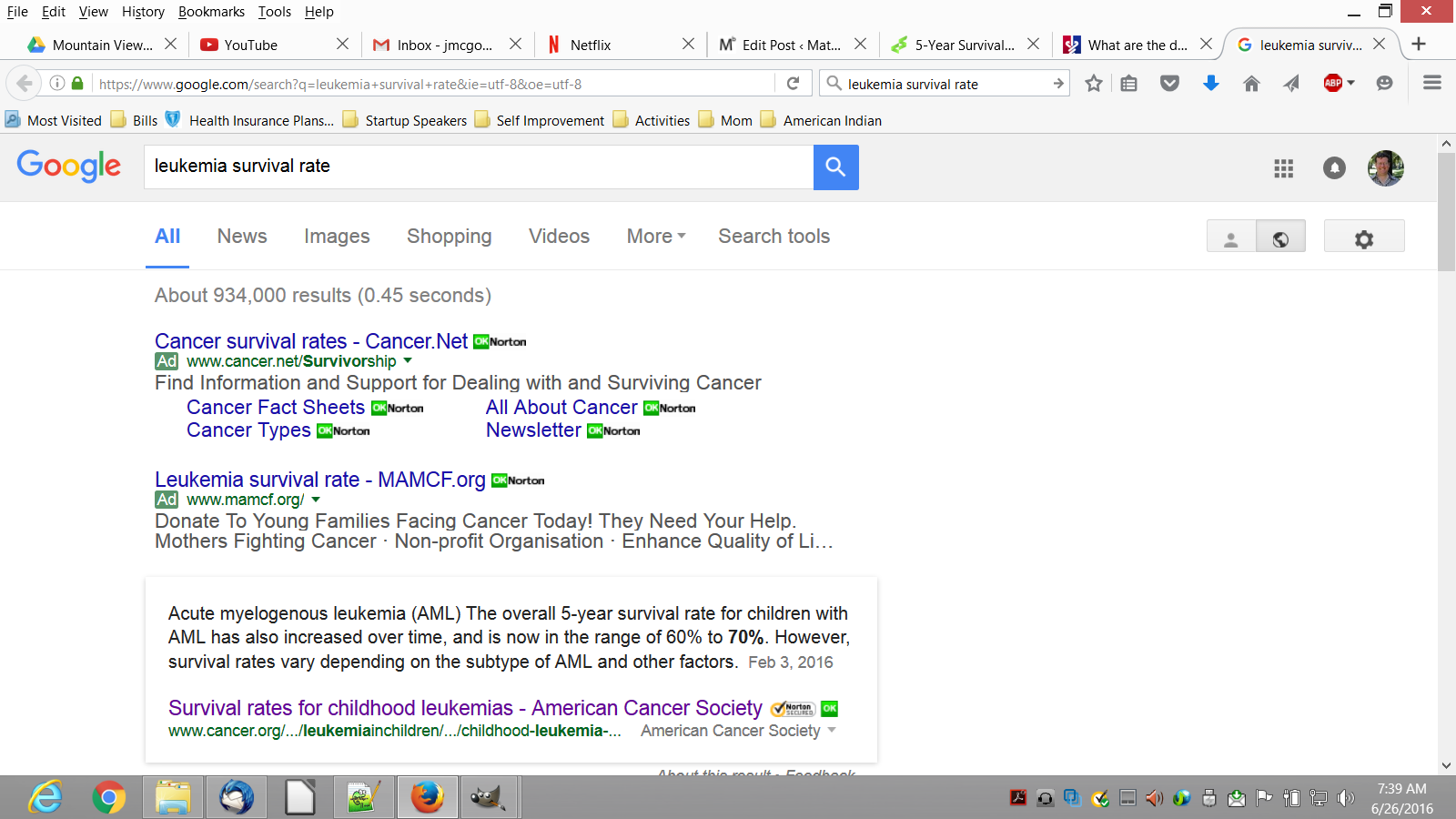
Task: Toggle global results globe button
Action: [1280, 237]
